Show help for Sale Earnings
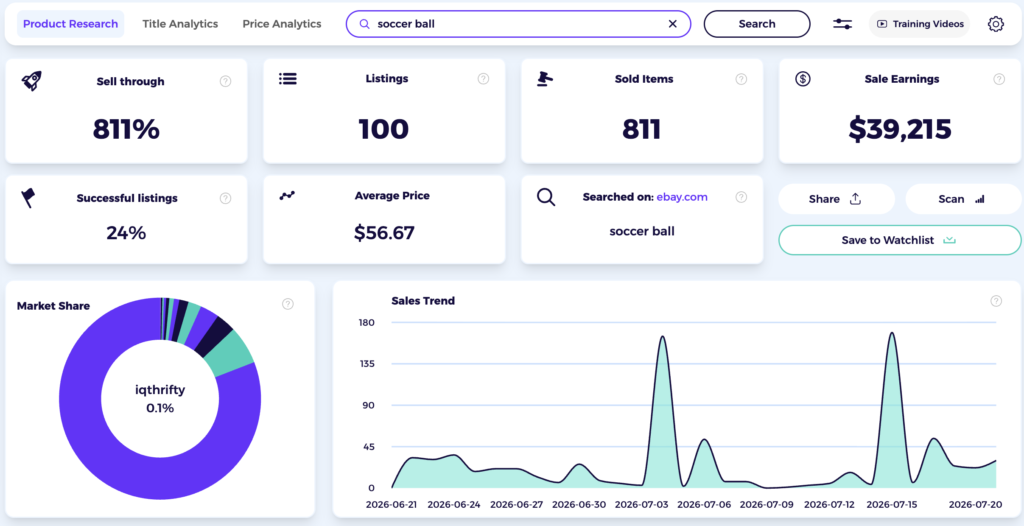 click(999, 79)
